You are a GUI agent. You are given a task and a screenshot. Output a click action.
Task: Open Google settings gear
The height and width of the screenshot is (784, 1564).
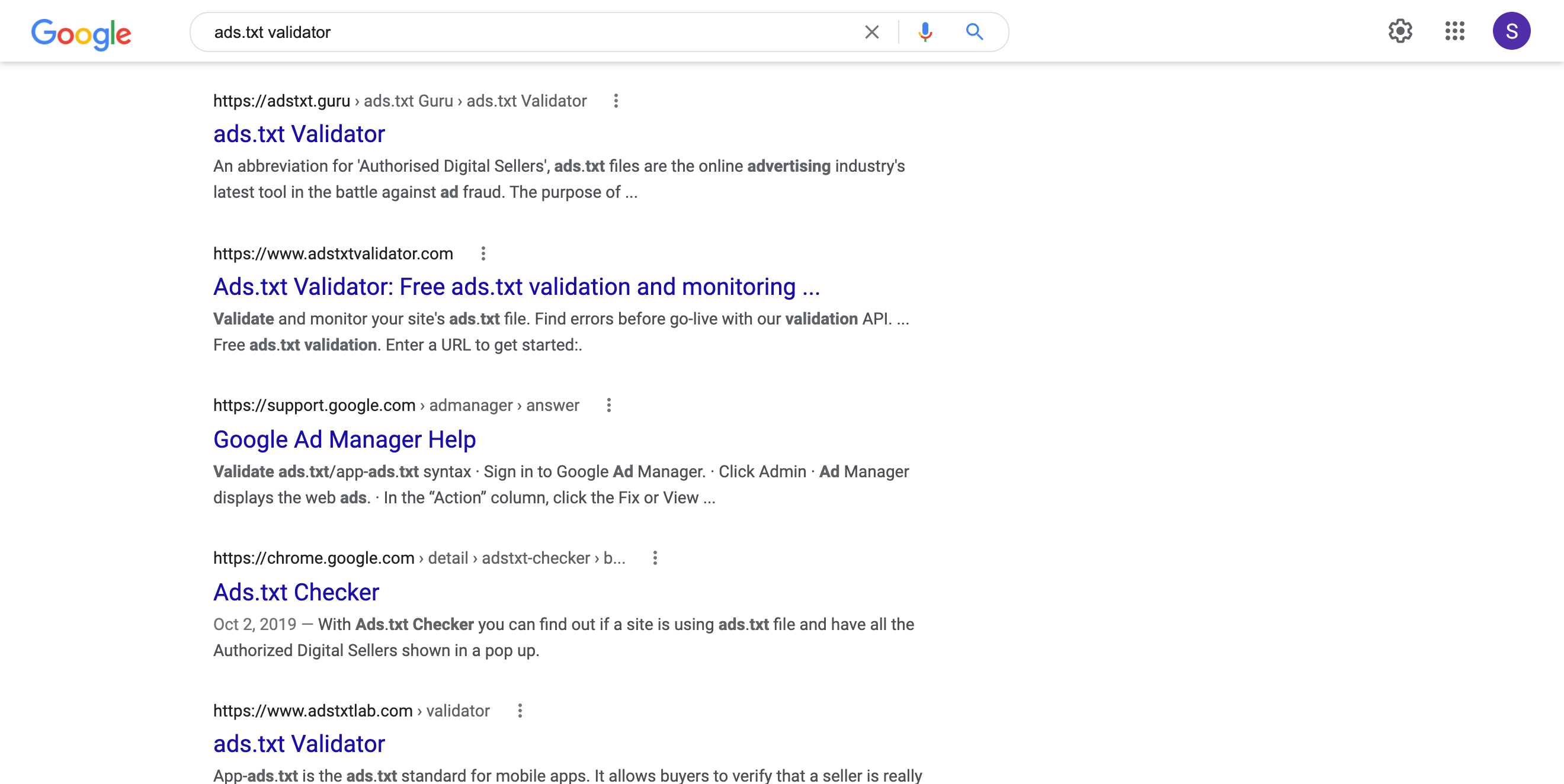pos(1400,31)
